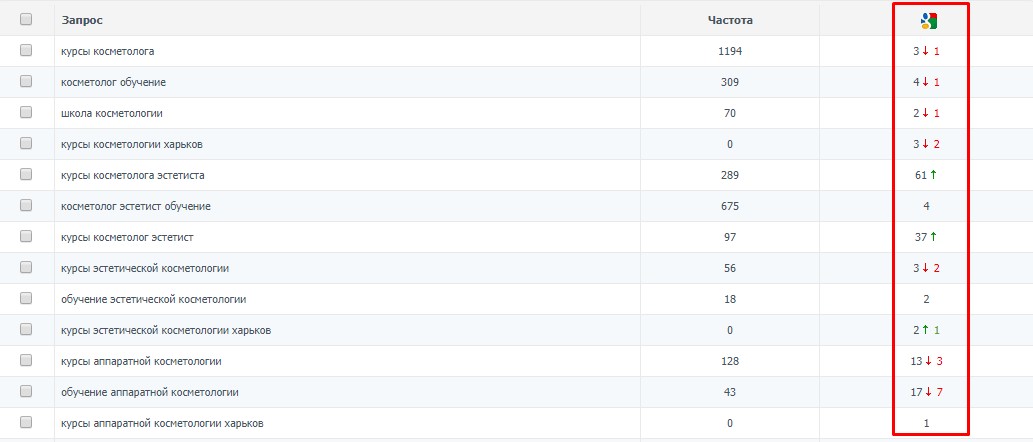
Task: Click the green up arrow beside position 61
Action: tap(935, 175)
